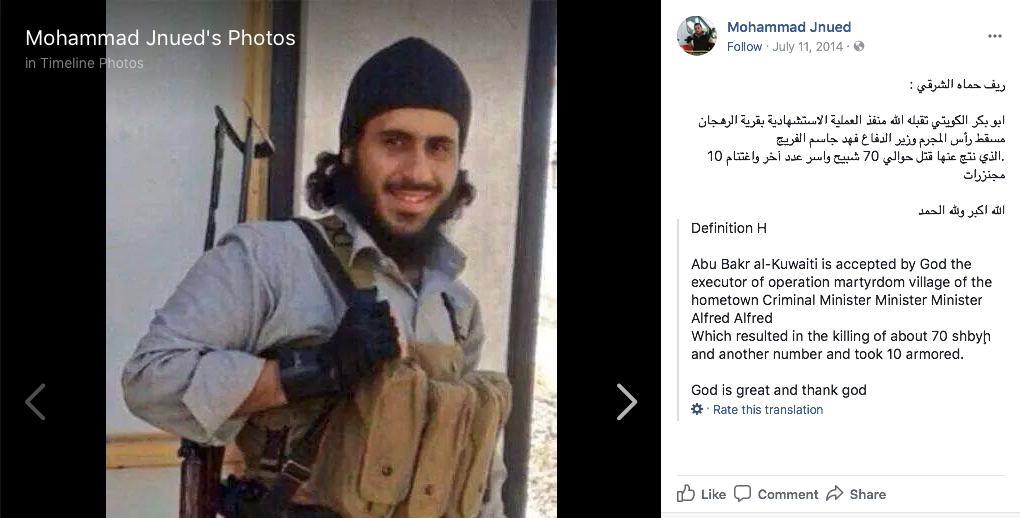Click the main photo in the viewer

coord(331,259)
